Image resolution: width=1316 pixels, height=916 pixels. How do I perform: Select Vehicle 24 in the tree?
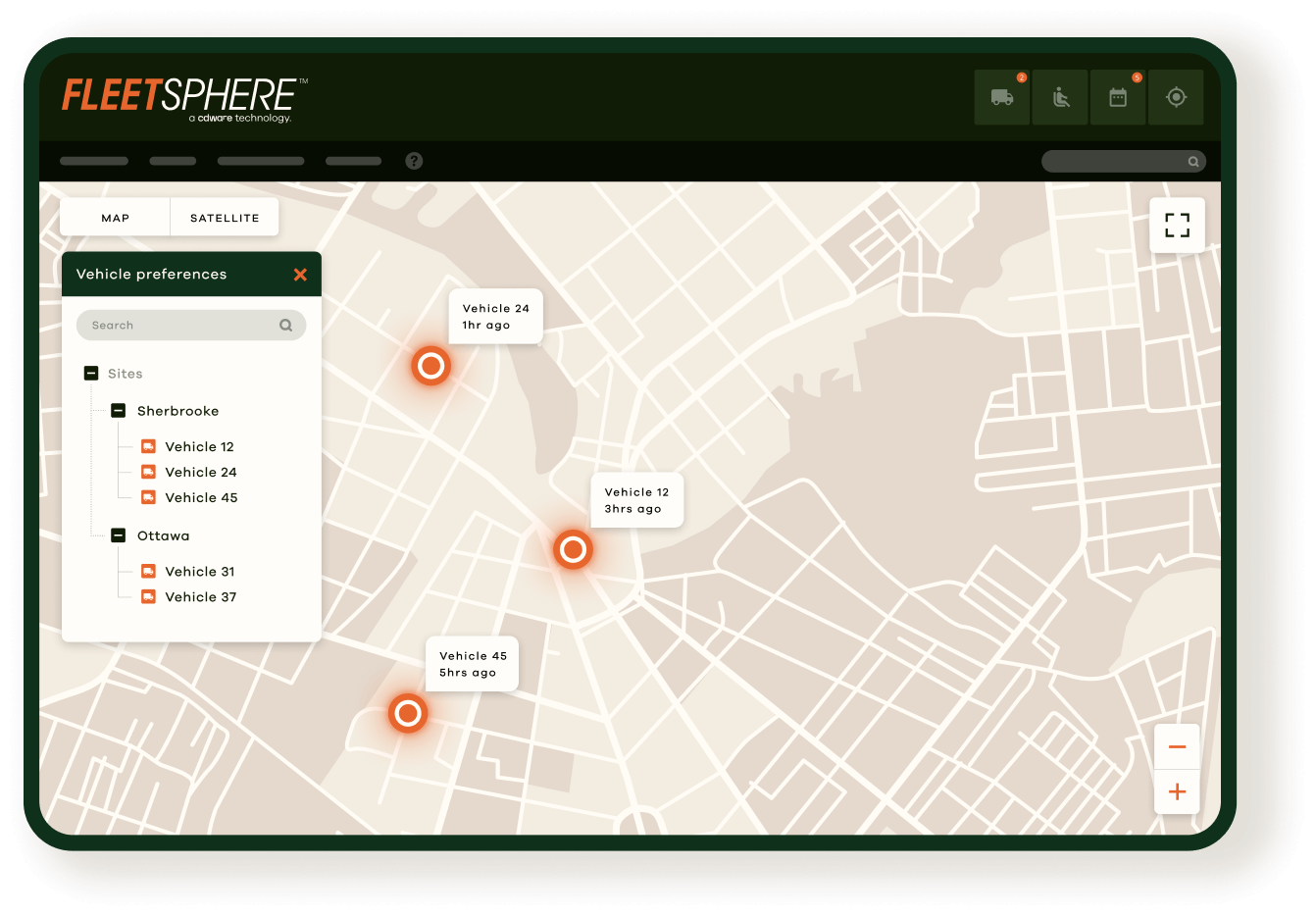click(201, 472)
